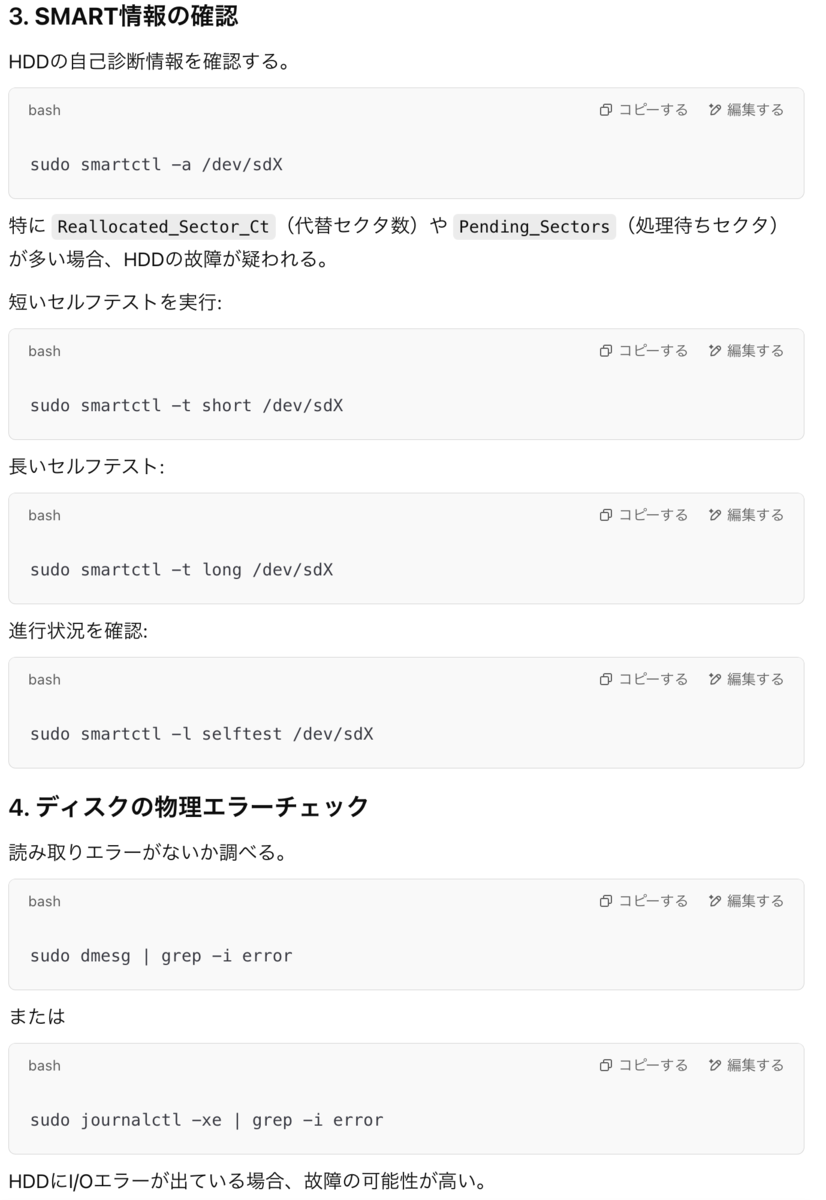Screen dimensions: 826x1200
Task: Click the '4. ディスクの物理エラーチェック' heading
Action: click(x=189, y=806)
